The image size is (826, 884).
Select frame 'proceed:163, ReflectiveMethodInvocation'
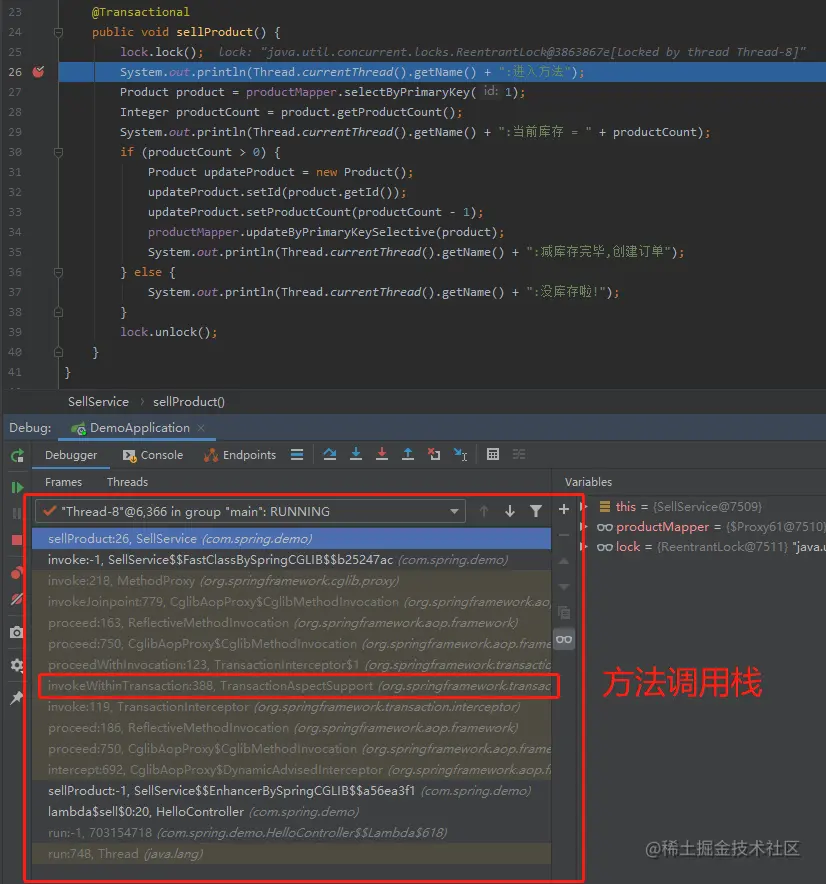[291, 623]
